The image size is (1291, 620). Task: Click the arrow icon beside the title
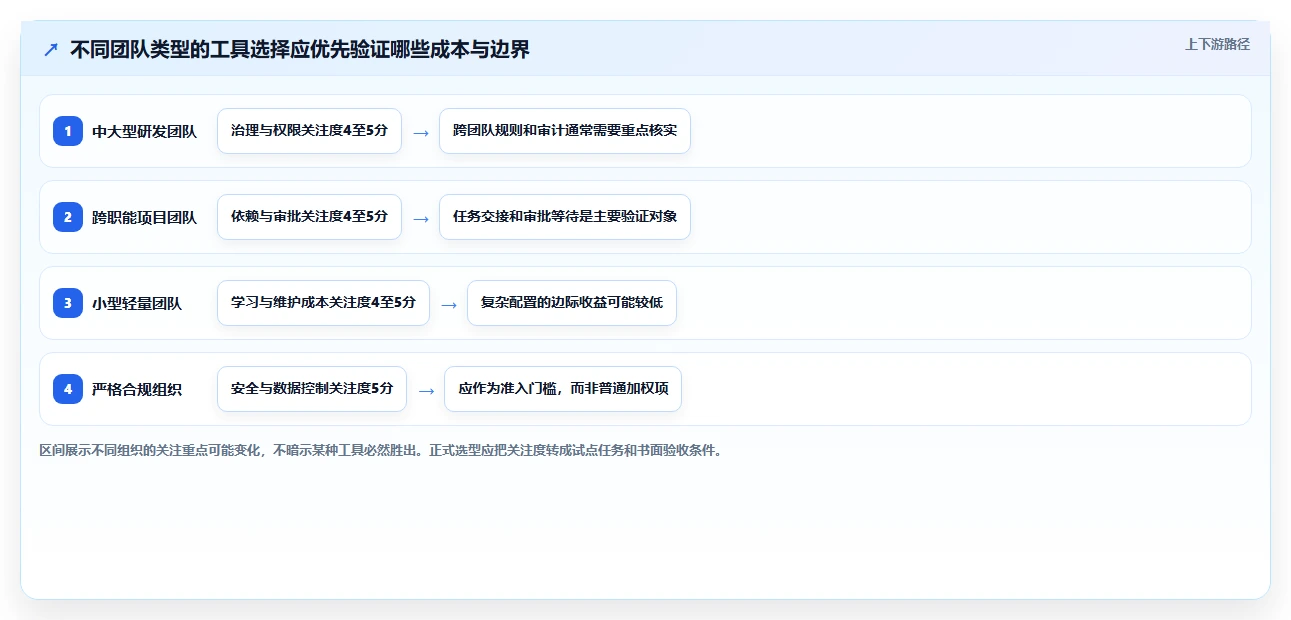(51, 49)
